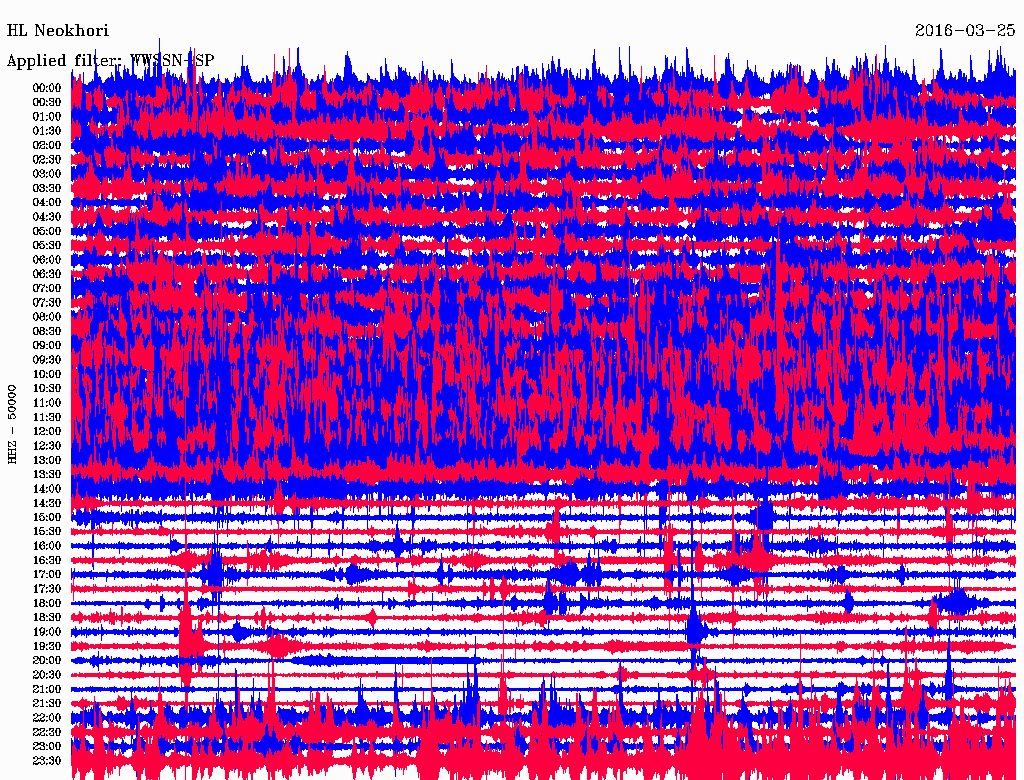Select the 14:30 time label

[x=47, y=504]
